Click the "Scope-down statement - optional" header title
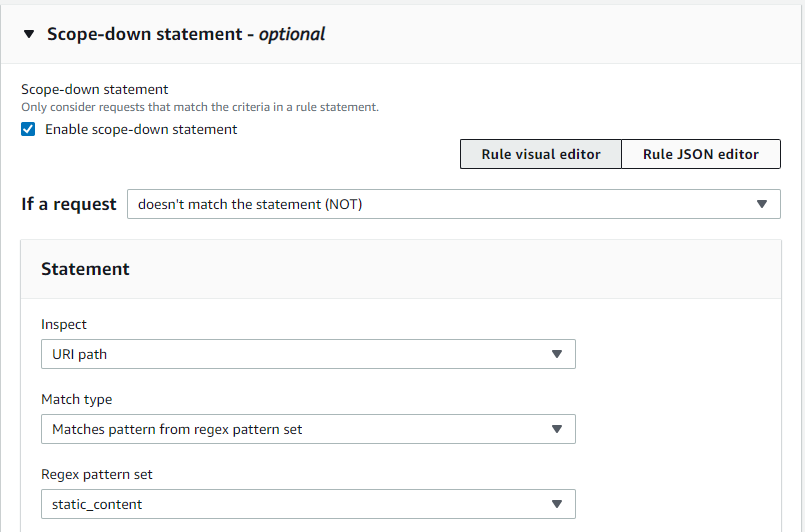 coord(186,34)
